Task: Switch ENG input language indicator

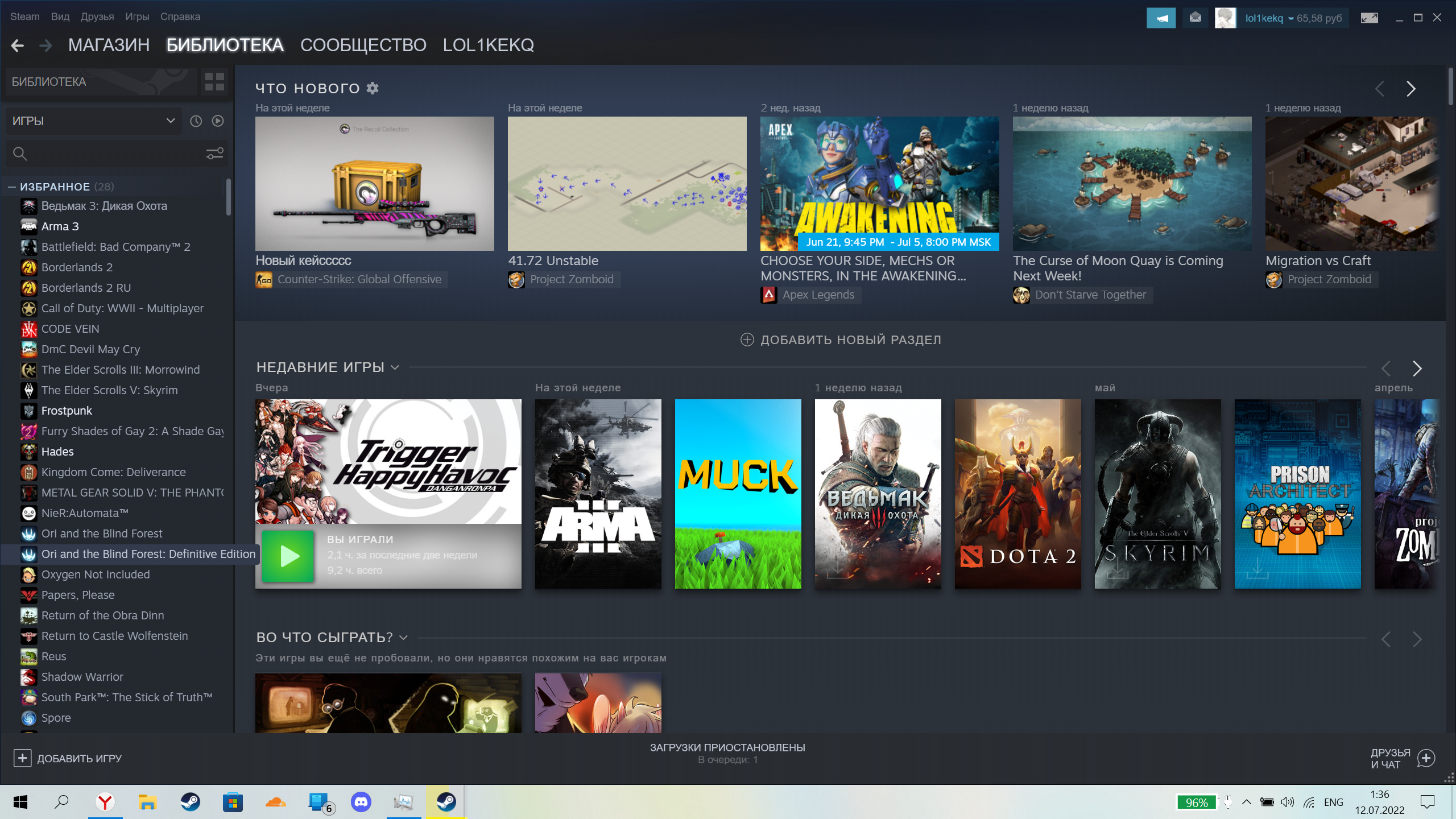Action: tap(1333, 802)
